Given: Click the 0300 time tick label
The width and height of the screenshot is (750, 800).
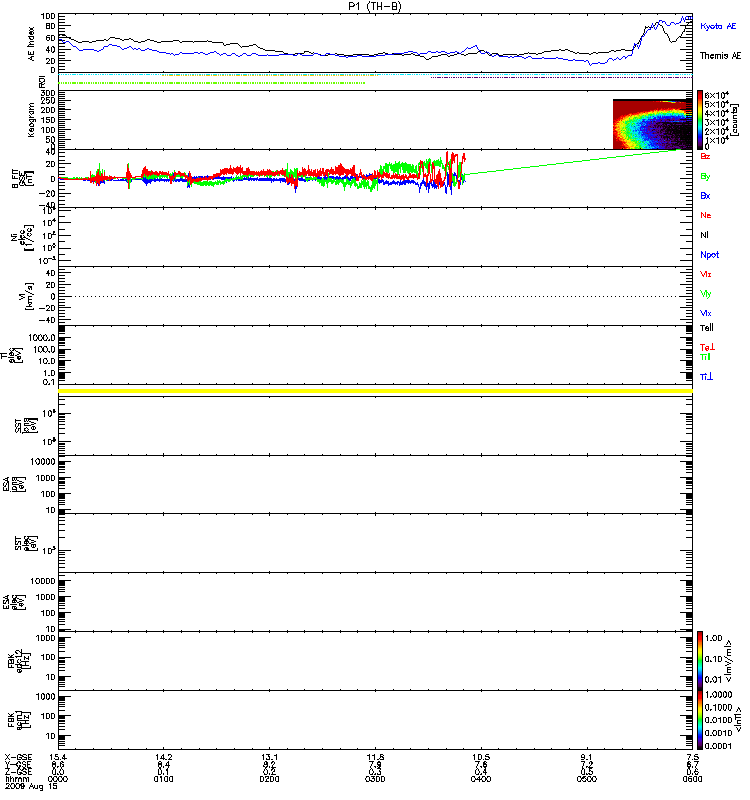Looking at the screenshot, I should (x=375, y=779).
